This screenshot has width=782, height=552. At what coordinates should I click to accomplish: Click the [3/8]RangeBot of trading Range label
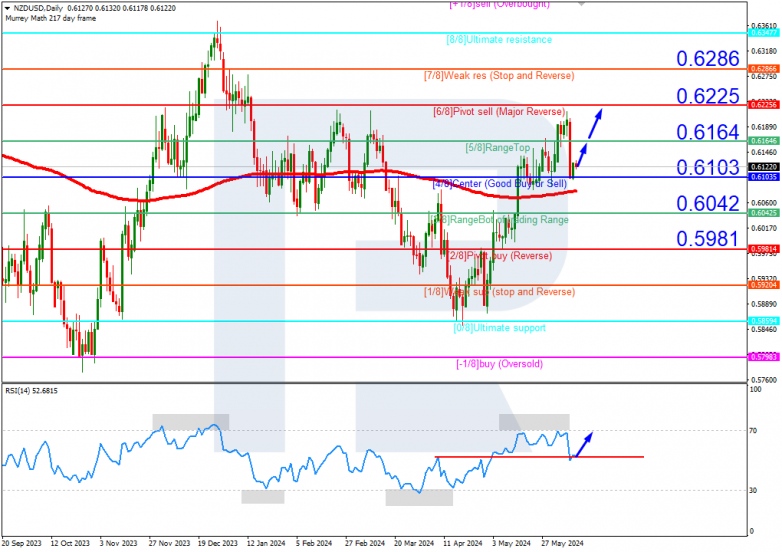pyautogui.click(x=499, y=220)
